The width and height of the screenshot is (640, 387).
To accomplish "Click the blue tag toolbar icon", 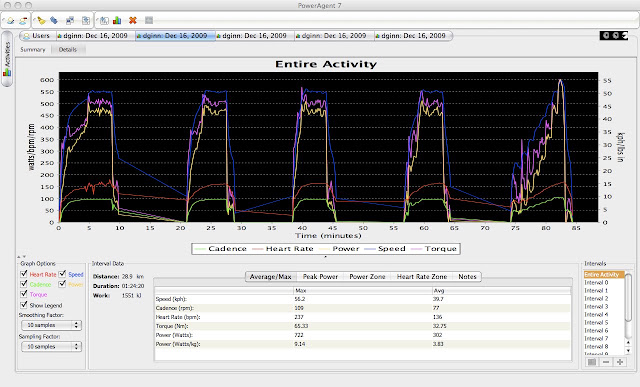I will (54, 20).
